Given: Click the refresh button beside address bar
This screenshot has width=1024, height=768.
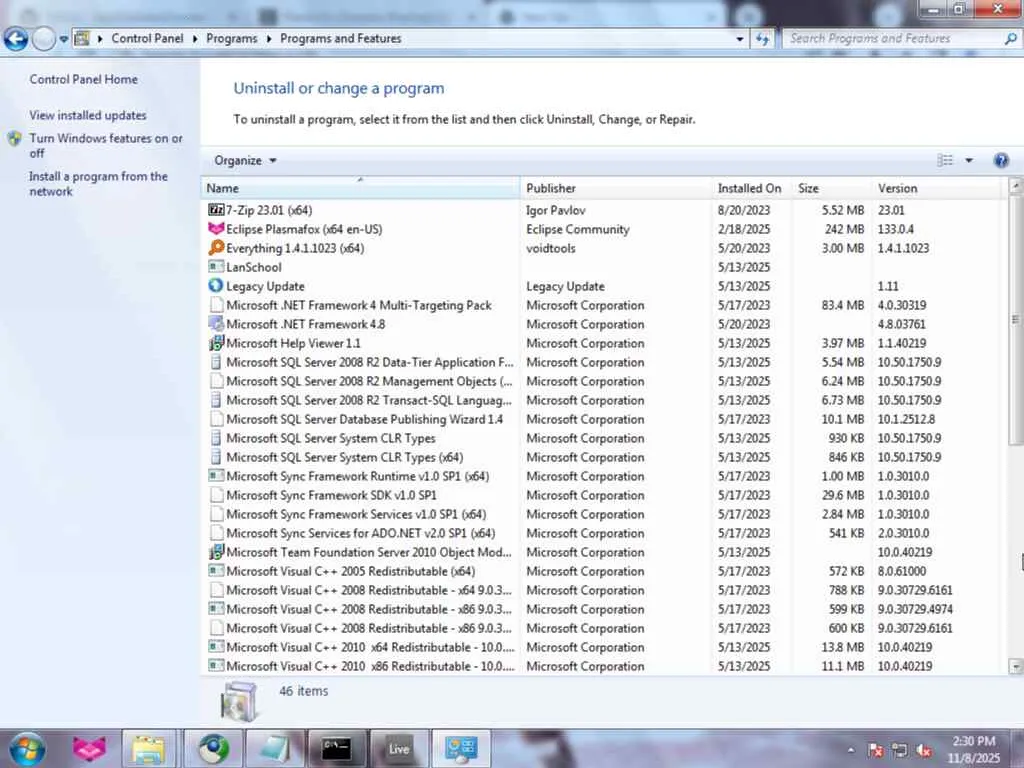Looking at the screenshot, I should click(762, 39).
